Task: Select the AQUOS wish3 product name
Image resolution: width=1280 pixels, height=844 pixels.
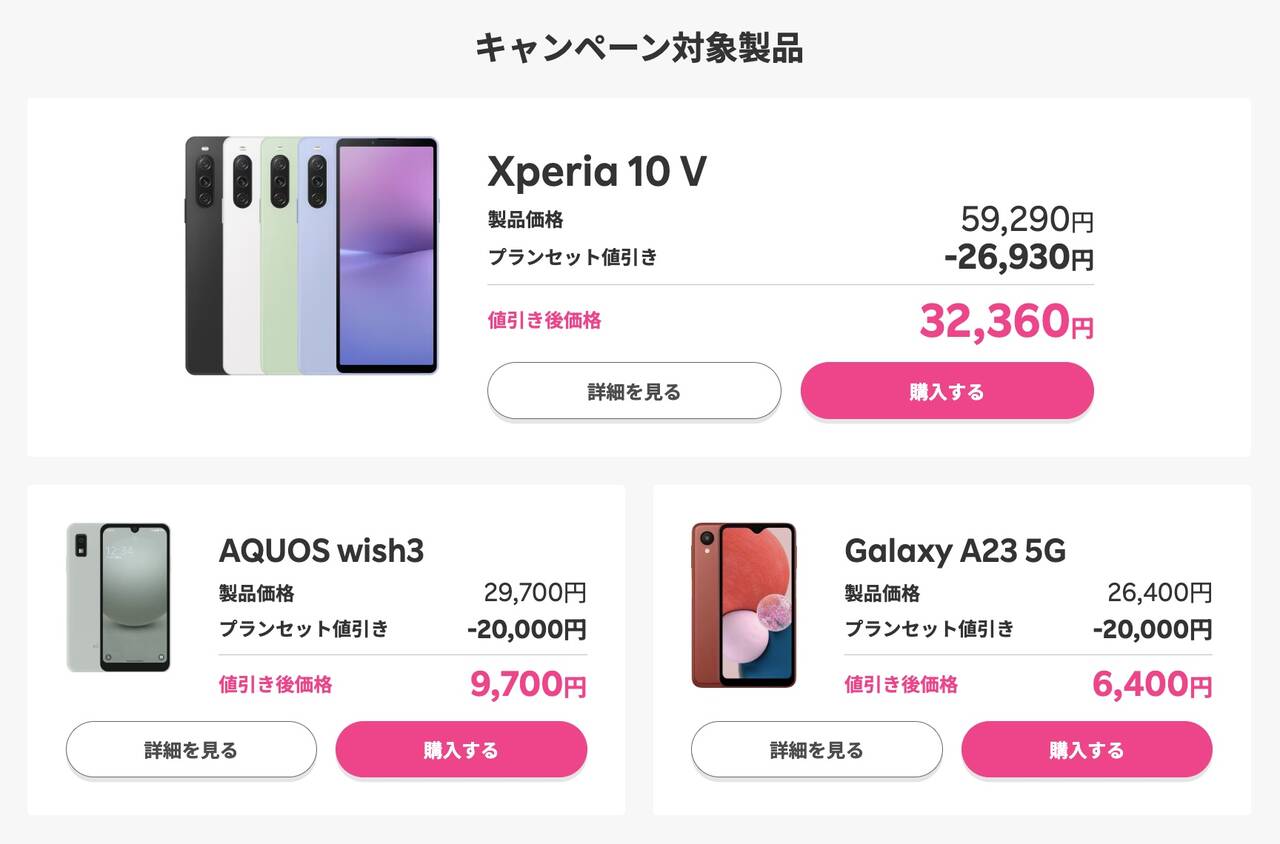Action: point(321,550)
